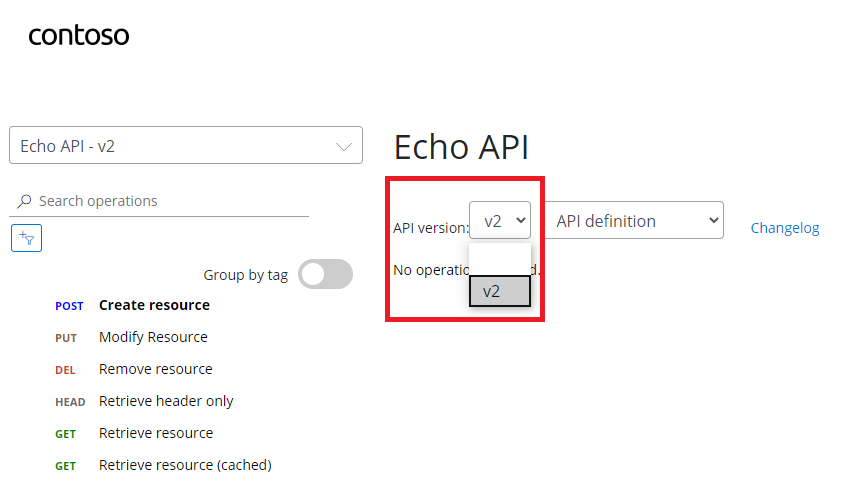Open Retrieve resource (cached) operation

185,465
